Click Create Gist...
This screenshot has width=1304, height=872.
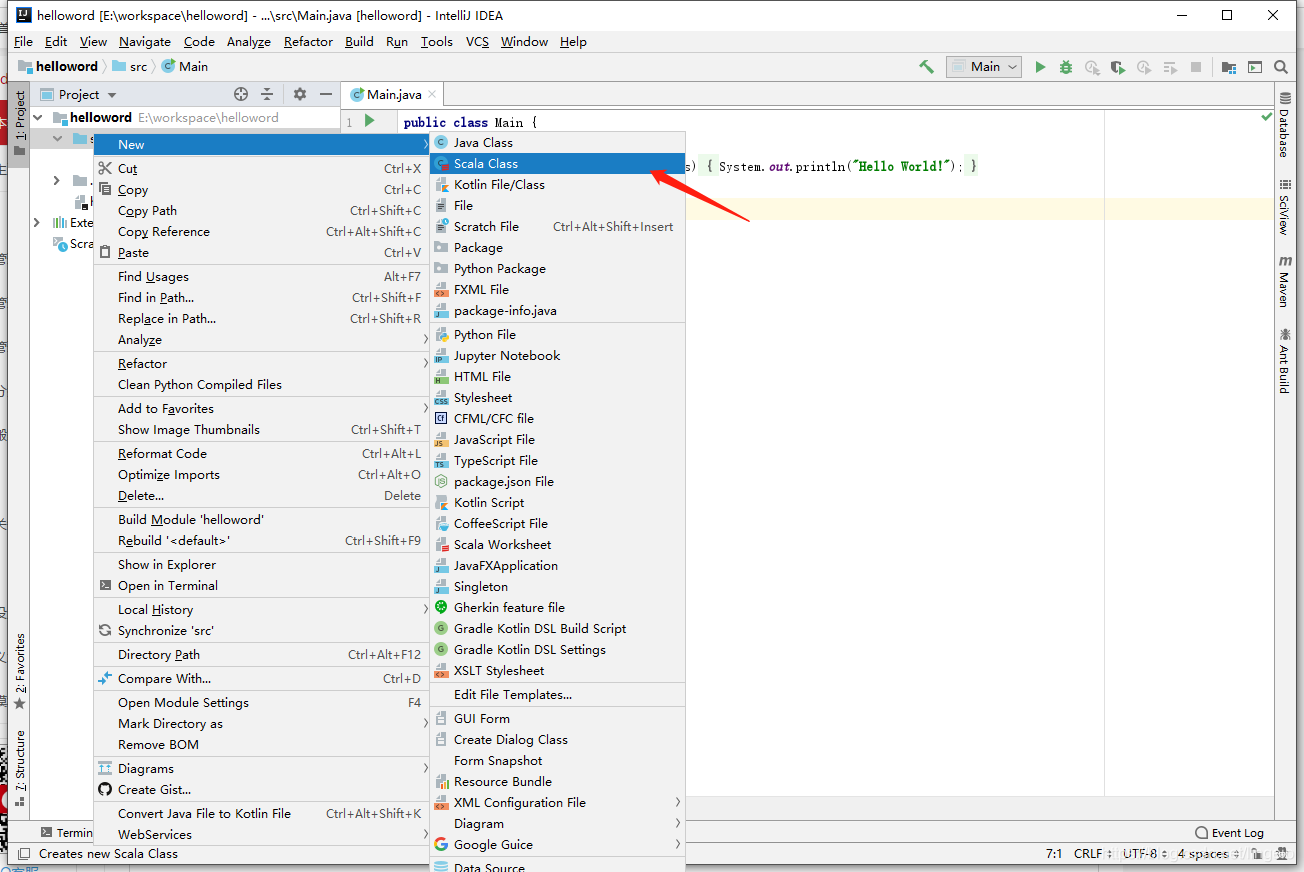pos(261,790)
